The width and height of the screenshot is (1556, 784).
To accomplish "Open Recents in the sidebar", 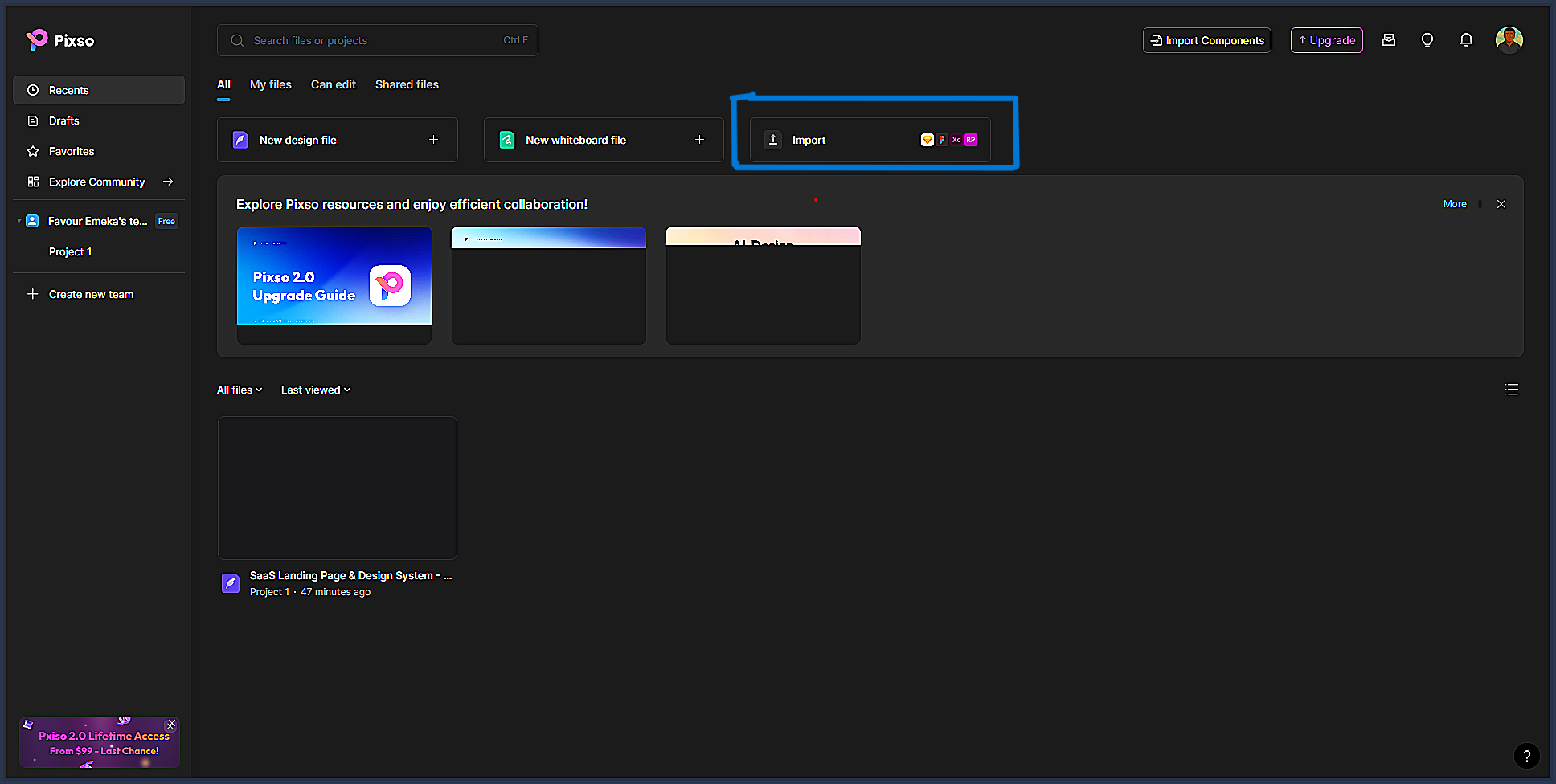I will click(x=99, y=90).
